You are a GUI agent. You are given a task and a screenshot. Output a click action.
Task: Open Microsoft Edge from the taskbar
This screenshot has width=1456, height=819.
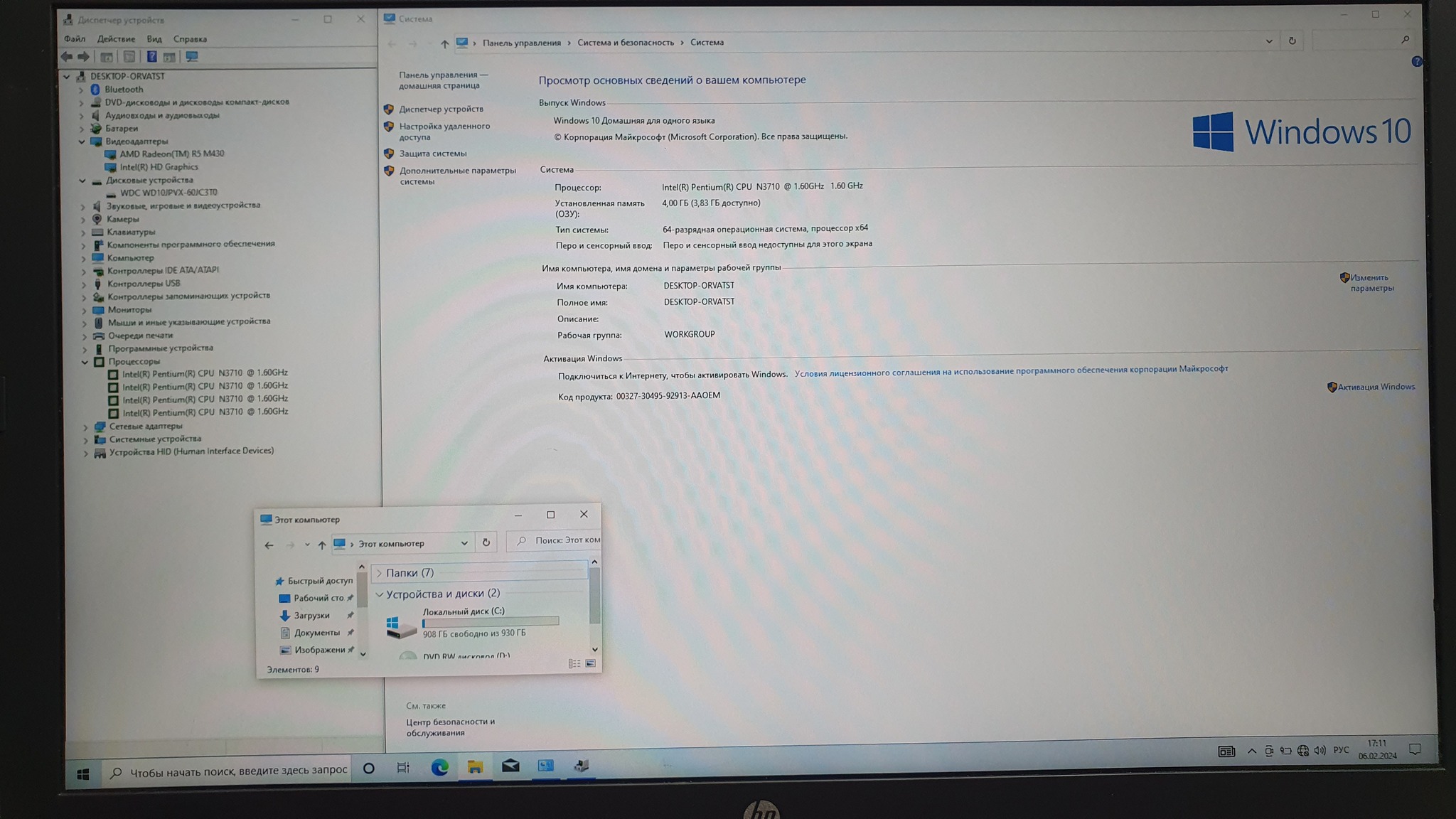[x=439, y=767]
